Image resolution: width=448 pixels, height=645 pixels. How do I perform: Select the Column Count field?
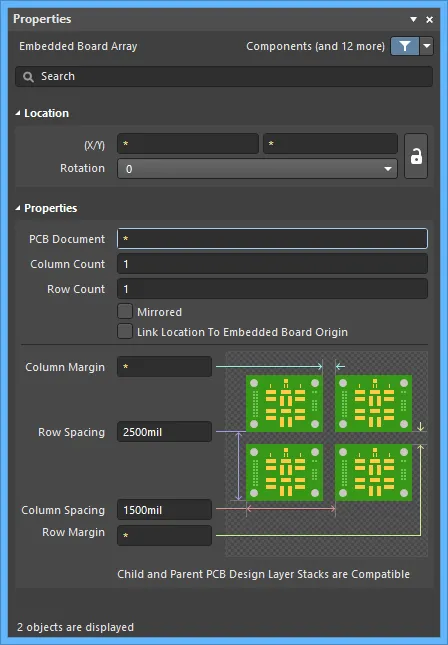pyautogui.click(x=272, y=264)
